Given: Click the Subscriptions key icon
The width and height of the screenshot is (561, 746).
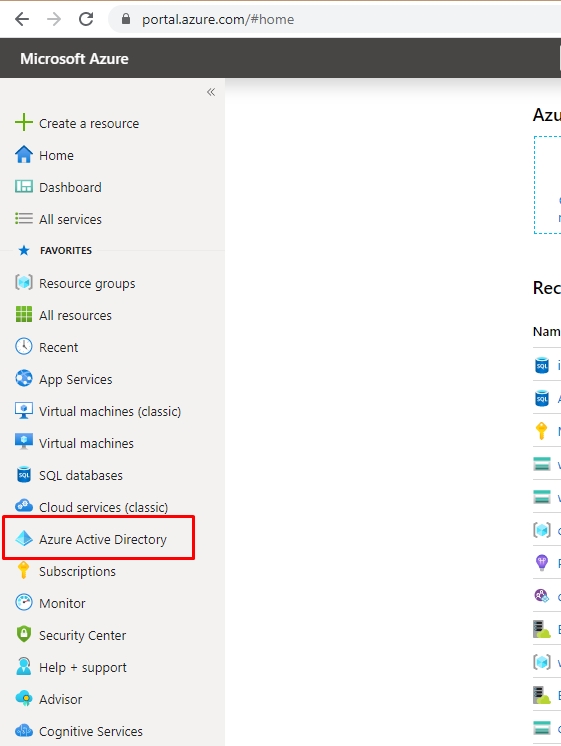Looking at the screenshot, I should coord(23,570).
